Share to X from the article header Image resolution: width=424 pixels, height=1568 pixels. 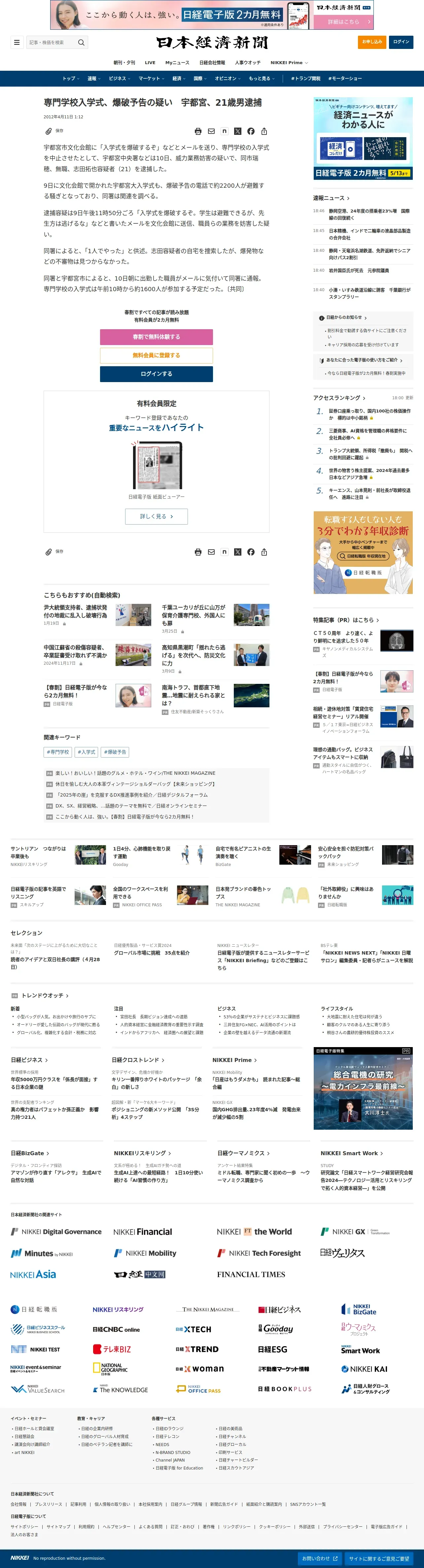[238, 131]
